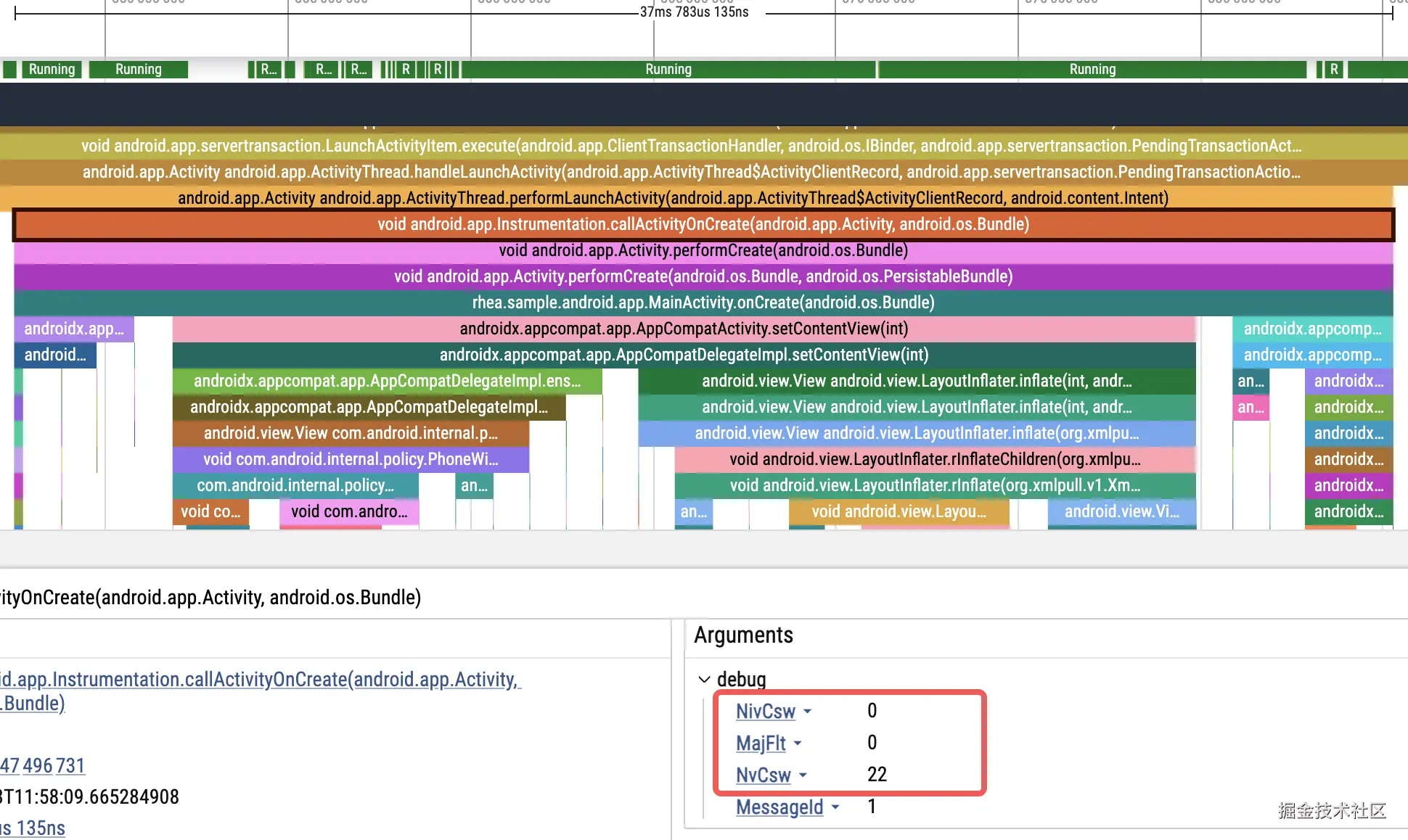Image resolution: width=1408 pixels, height=840 pixels.
Task: Click the NivCsw argument link
Action: click(x=765, y=712)
